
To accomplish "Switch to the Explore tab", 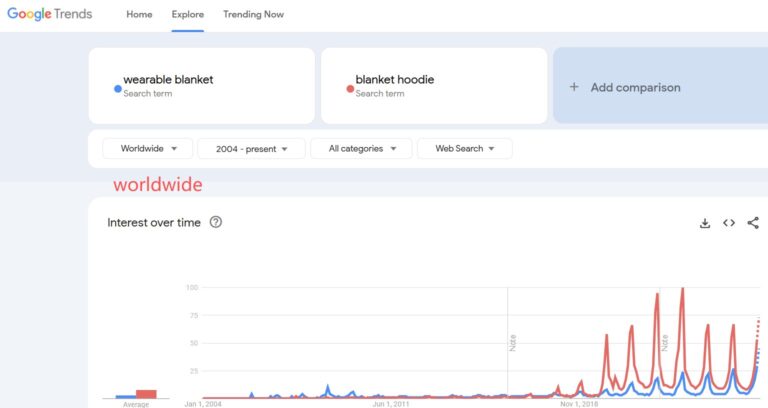I will click(187, 15).
